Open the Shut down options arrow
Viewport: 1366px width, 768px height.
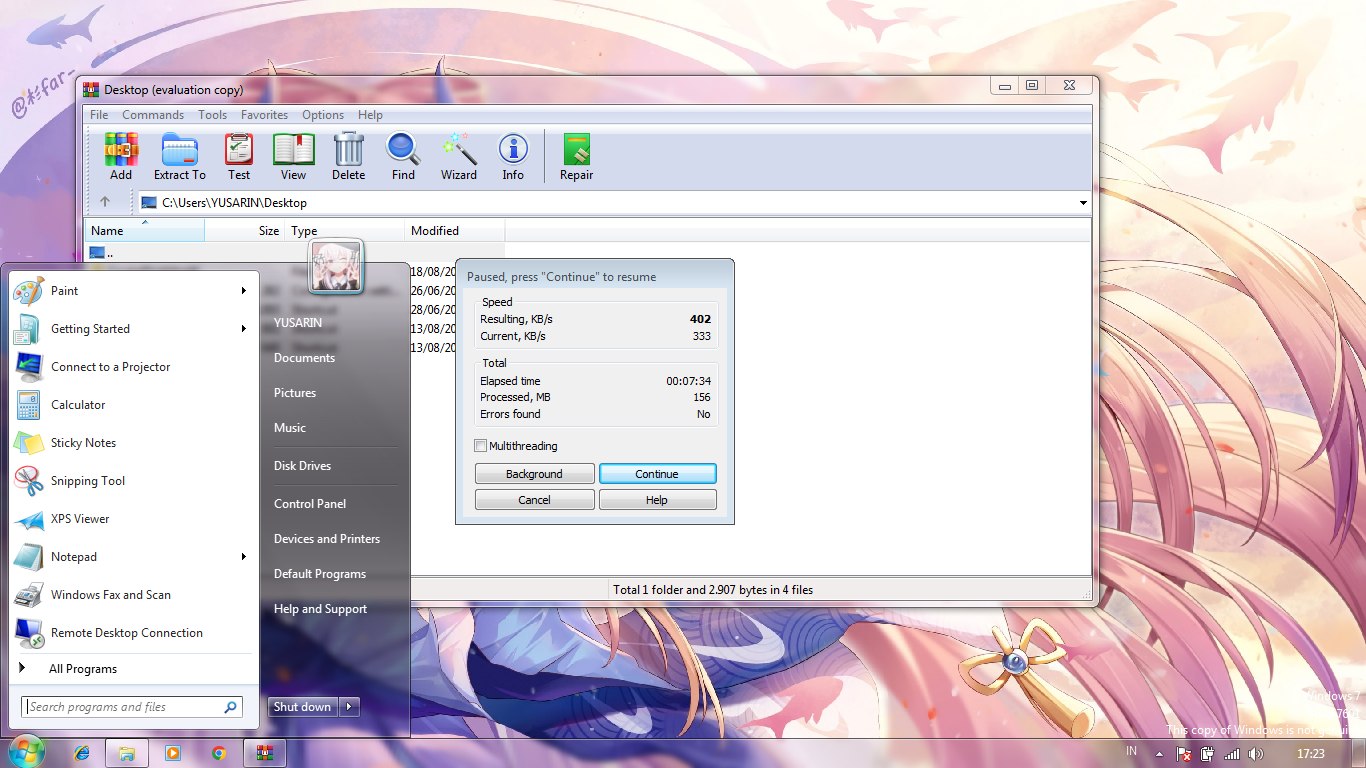349,707
